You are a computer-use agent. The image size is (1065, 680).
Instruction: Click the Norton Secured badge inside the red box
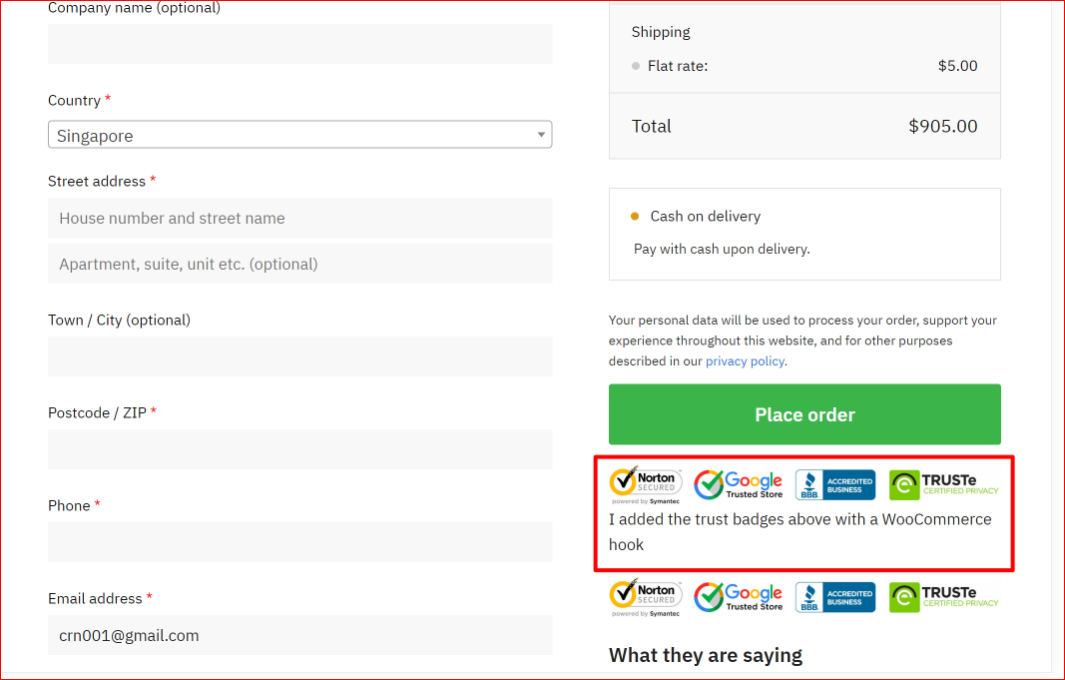(645, 485)
